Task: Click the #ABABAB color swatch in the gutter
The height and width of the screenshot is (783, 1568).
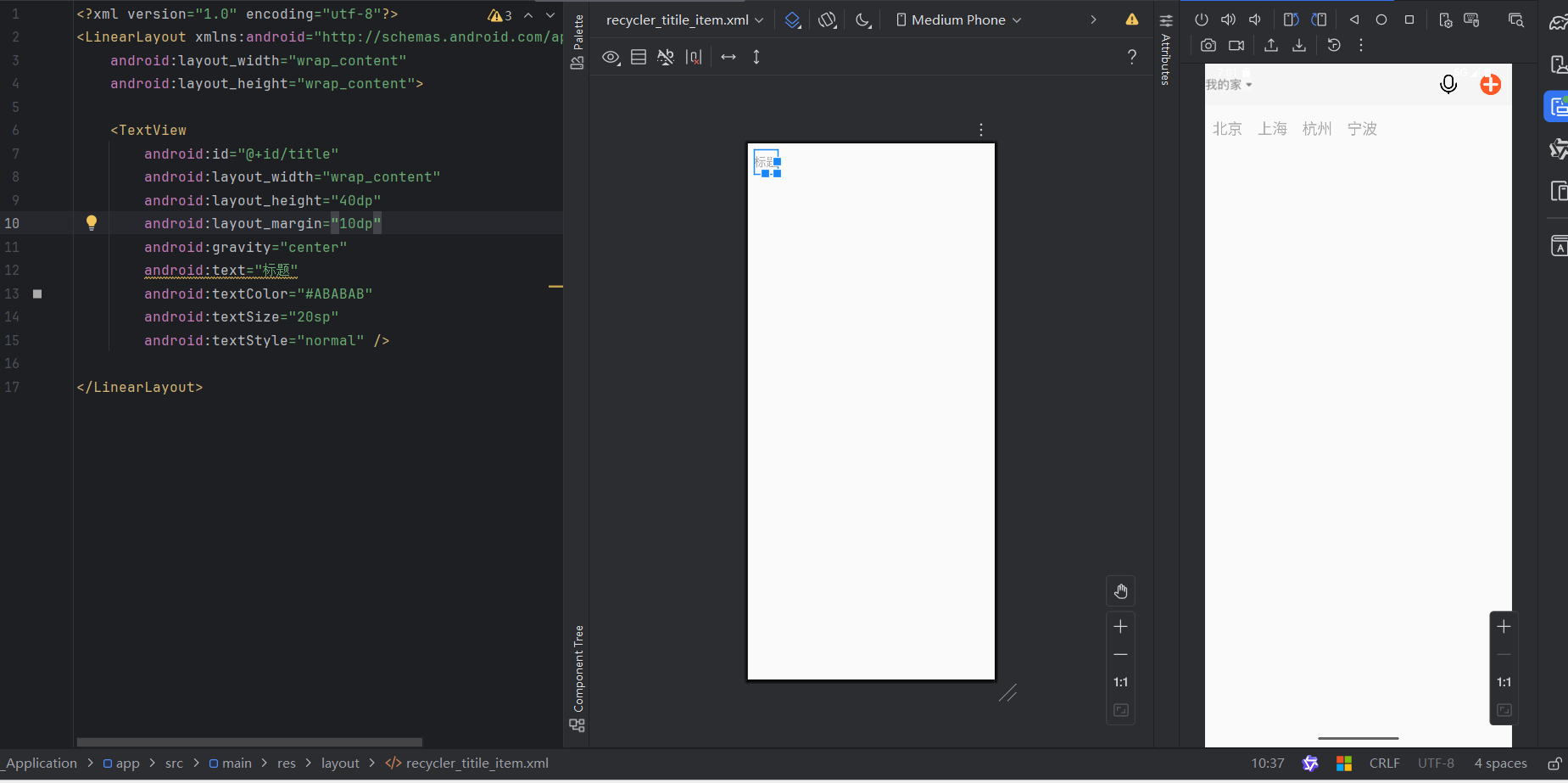Action: pyautogui.click(x=37, y=294)
